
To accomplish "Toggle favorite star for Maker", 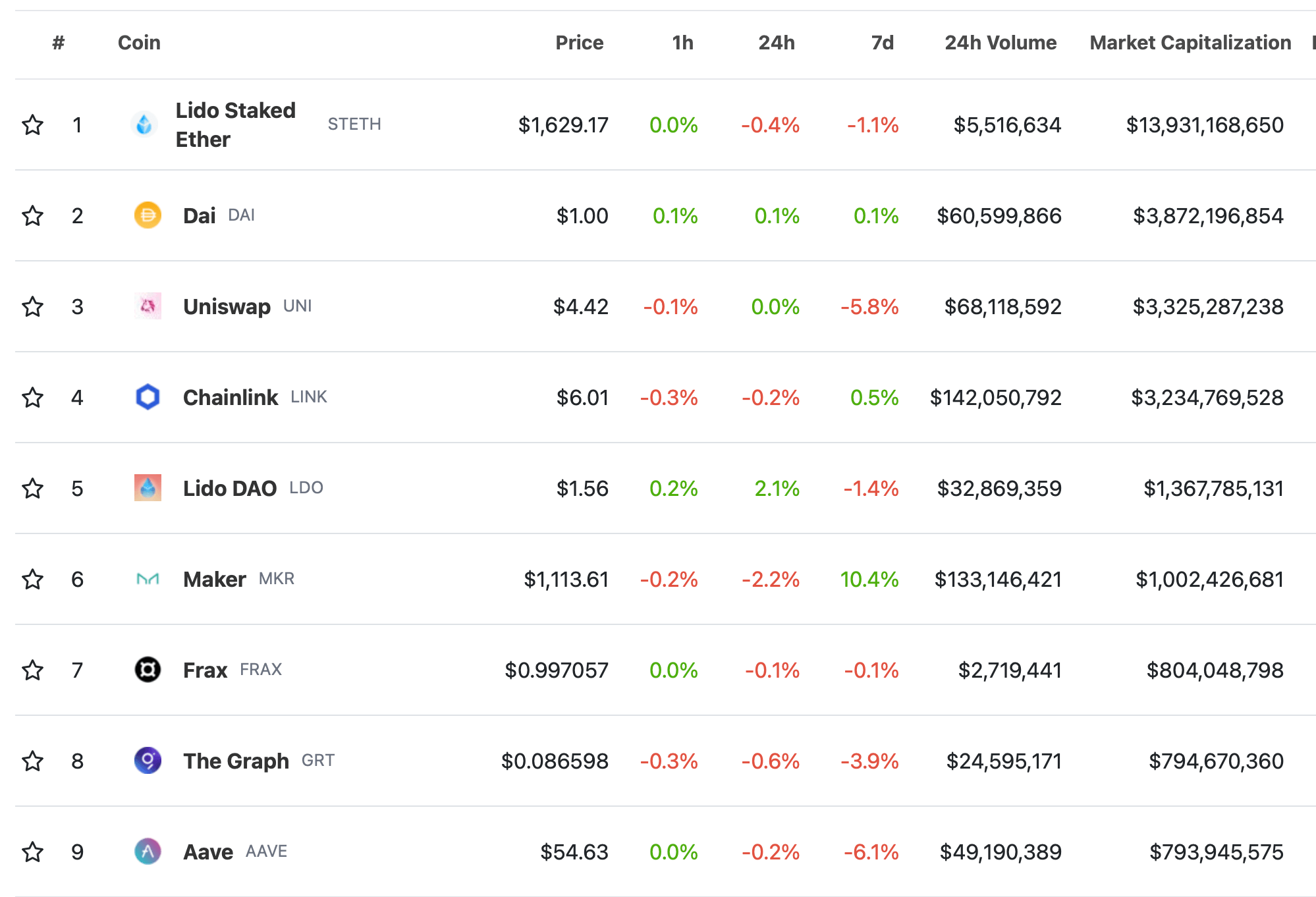I will tap(33, 579).
